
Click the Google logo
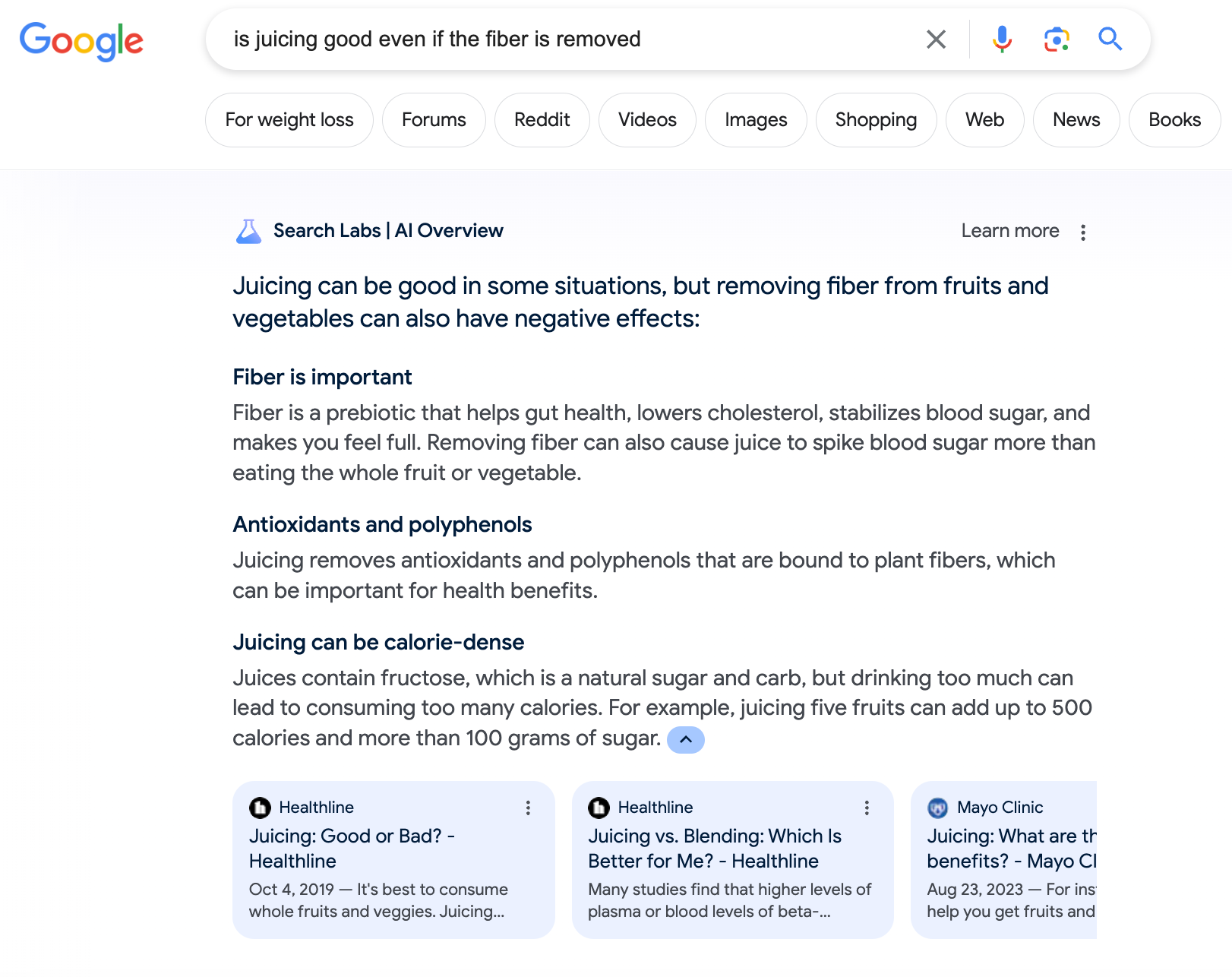pos(81,41)
